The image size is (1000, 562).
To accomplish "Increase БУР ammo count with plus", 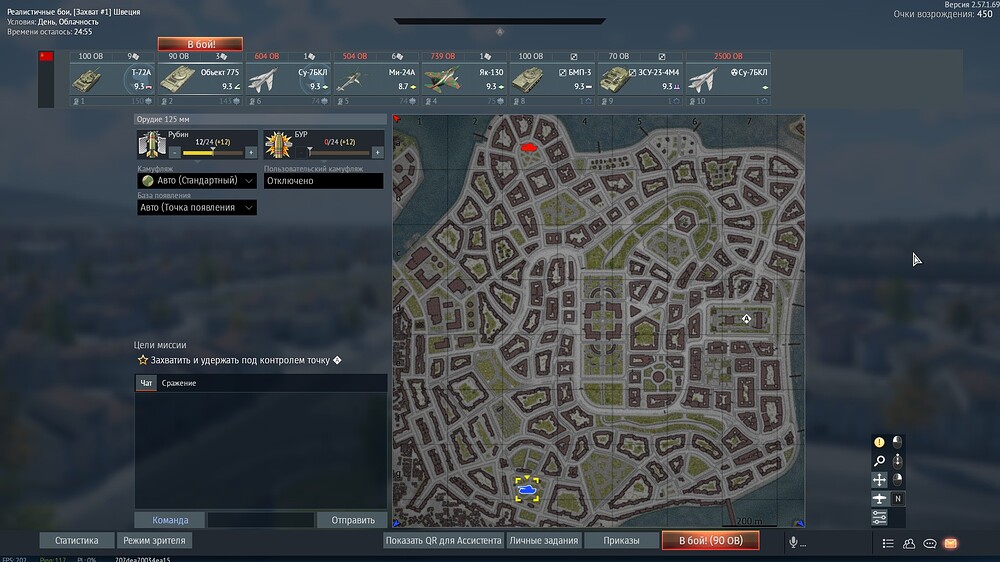I will (x=378, y=152).
